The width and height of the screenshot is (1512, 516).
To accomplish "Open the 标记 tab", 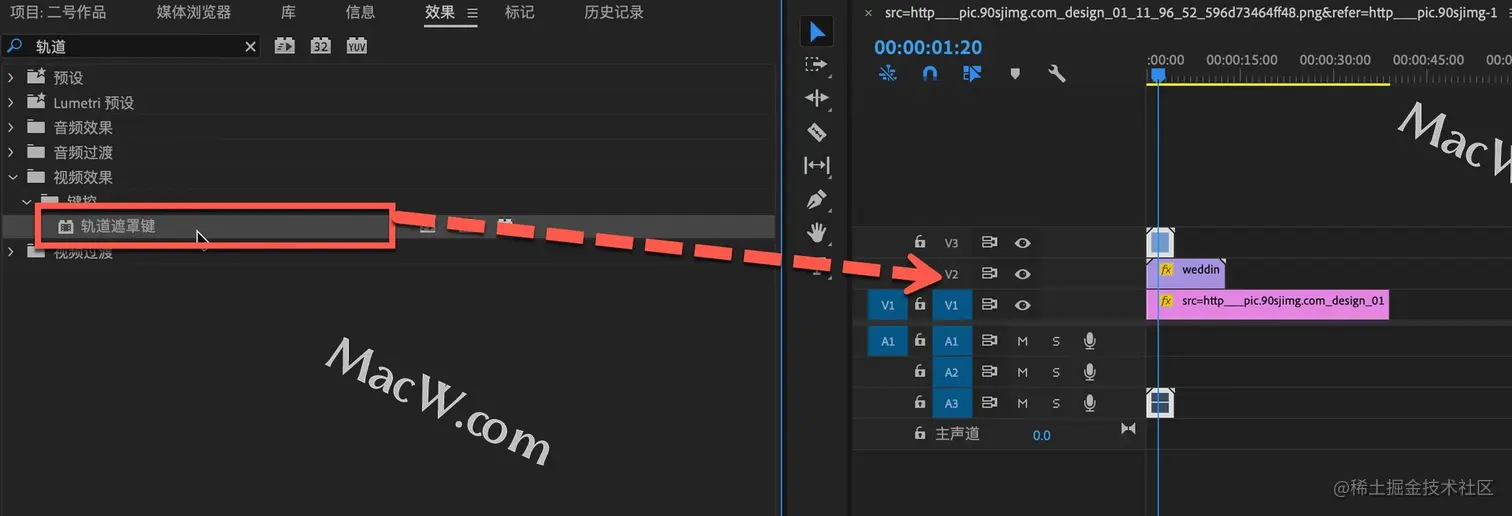I will coord(519,13).
